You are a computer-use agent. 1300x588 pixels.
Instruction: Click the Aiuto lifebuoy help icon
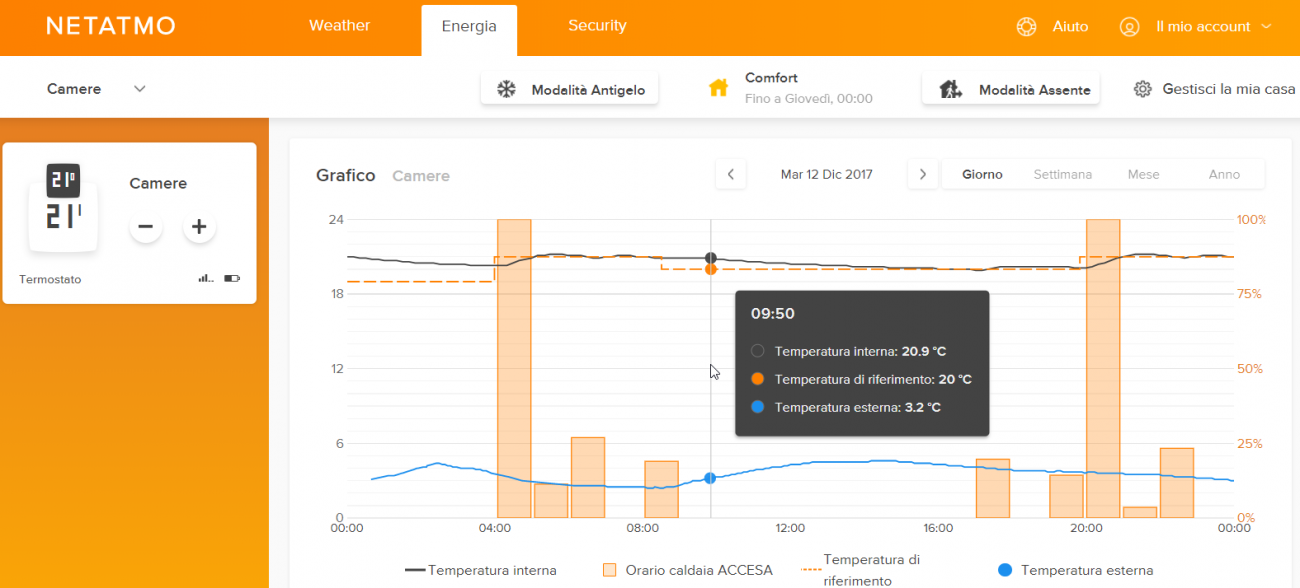pyautogui.click(x=1026, y=27)
